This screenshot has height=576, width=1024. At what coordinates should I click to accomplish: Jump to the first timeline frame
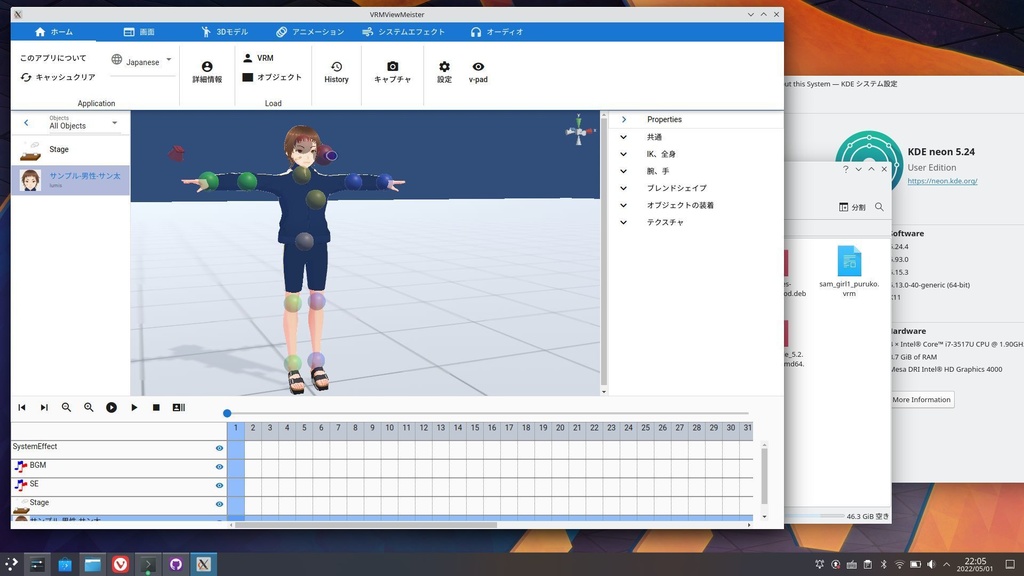click(22, 407)
